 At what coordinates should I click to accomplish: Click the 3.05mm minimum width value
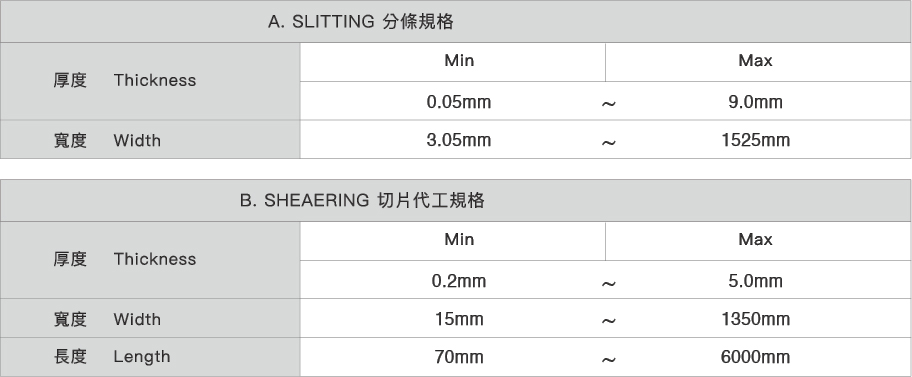[459, 140]
